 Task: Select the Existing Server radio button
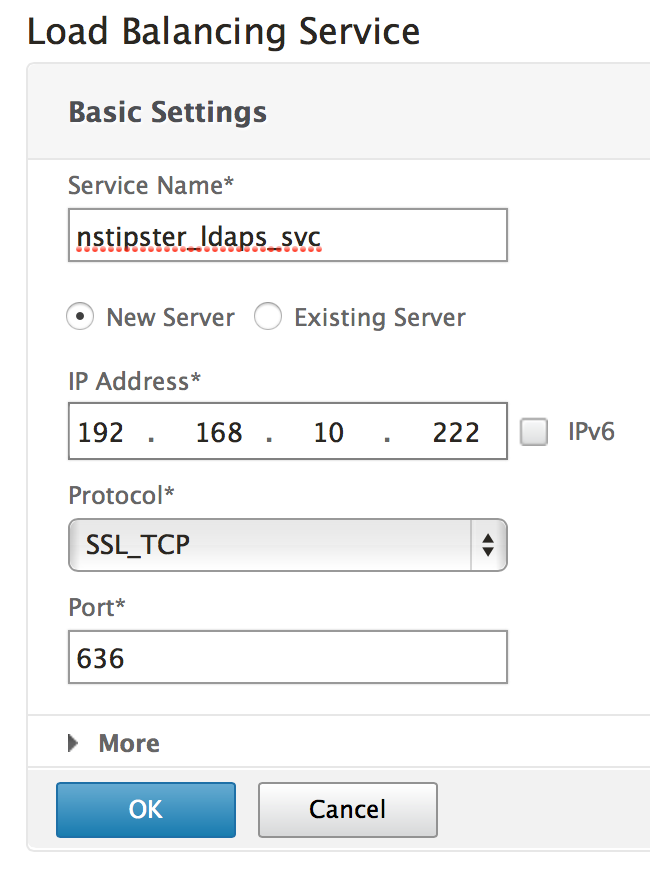267,318
